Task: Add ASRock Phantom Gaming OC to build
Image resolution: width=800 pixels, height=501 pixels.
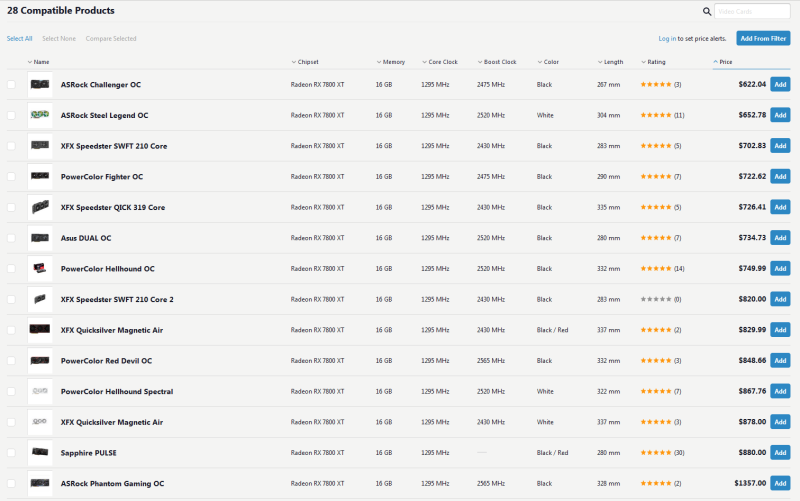Action: [x=780, y=483]
